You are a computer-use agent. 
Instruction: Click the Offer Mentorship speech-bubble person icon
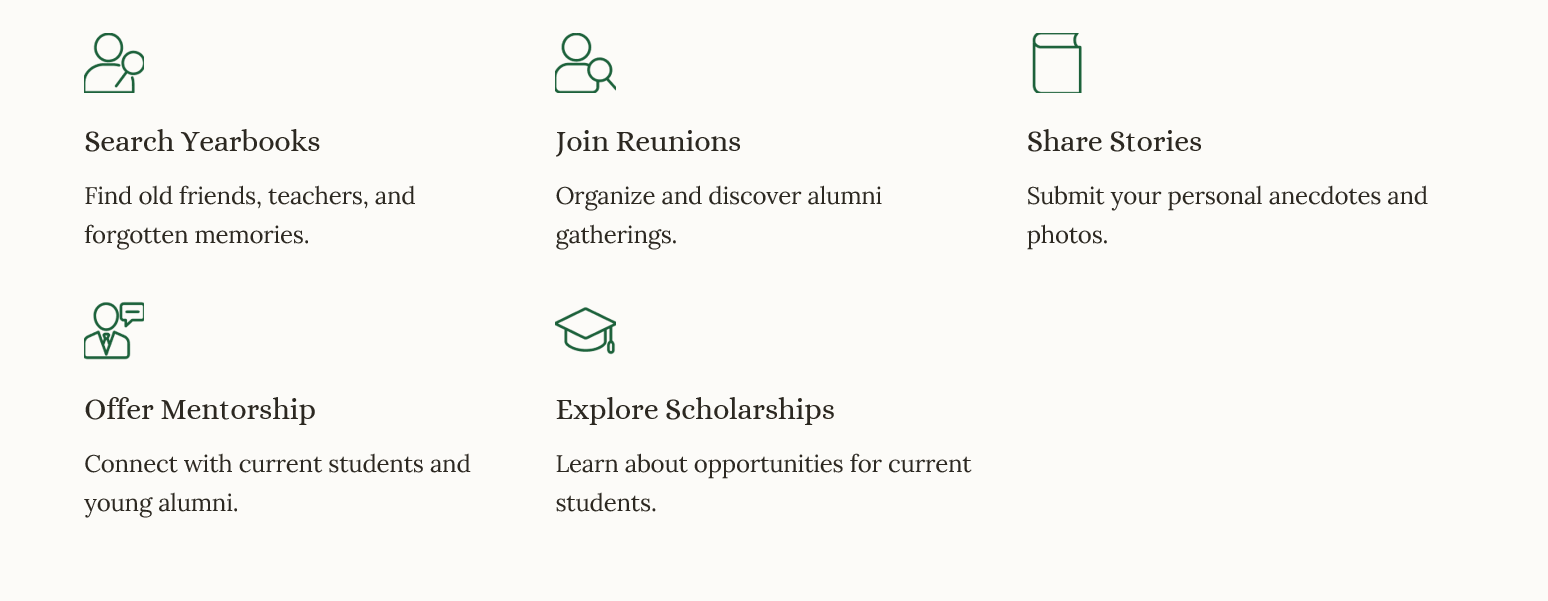click(x=113, y=331)
